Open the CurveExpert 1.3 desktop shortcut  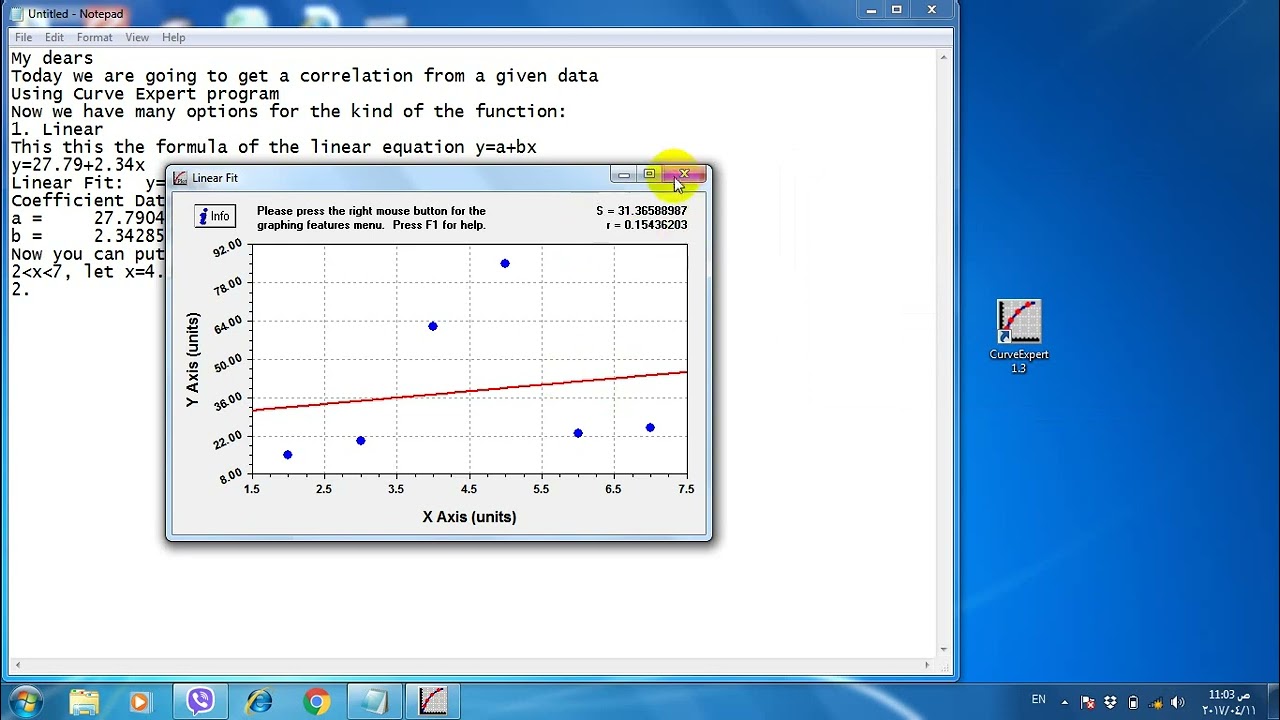pyautogui.click(x=1018, y=337)
